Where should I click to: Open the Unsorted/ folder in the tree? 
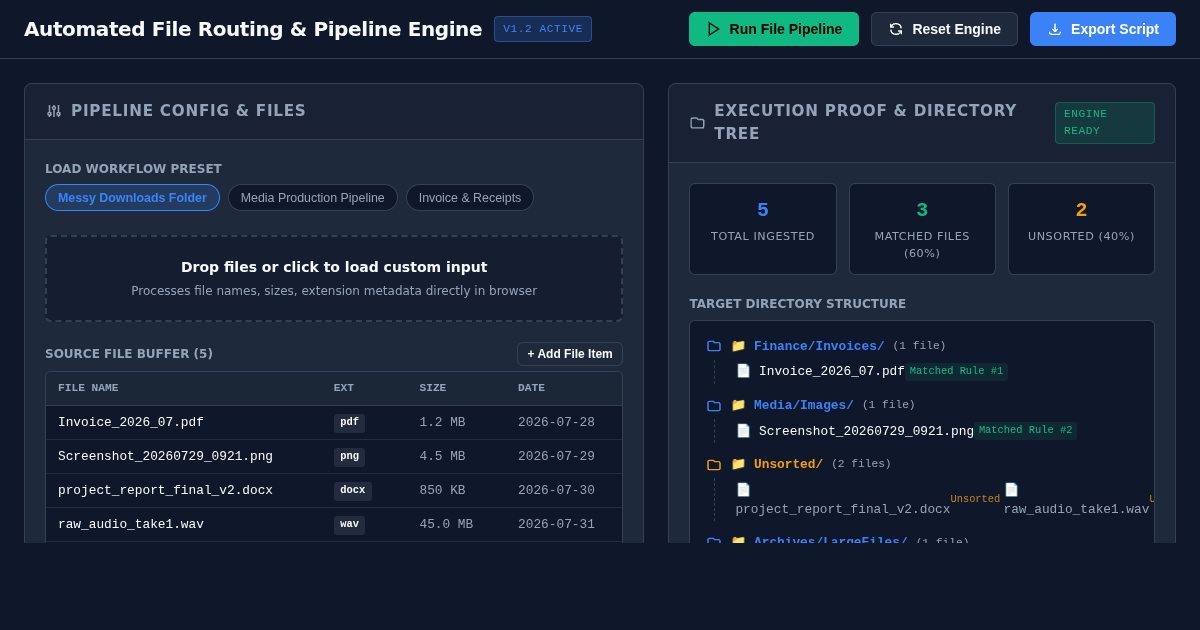tap(788, 464)
